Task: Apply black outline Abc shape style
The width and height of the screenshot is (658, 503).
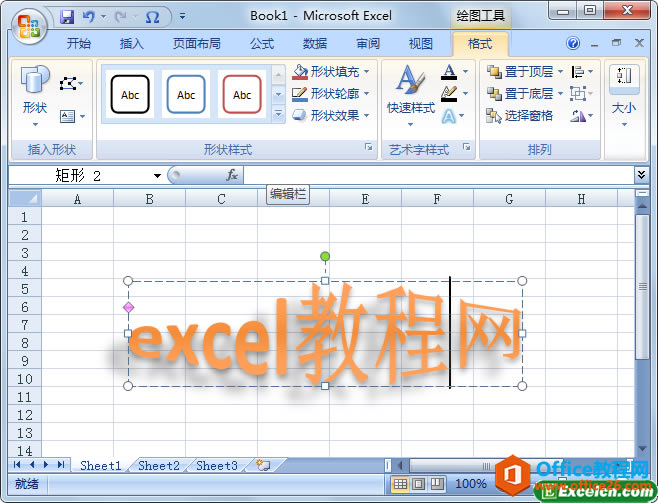Action: click(x=130, y=94)
